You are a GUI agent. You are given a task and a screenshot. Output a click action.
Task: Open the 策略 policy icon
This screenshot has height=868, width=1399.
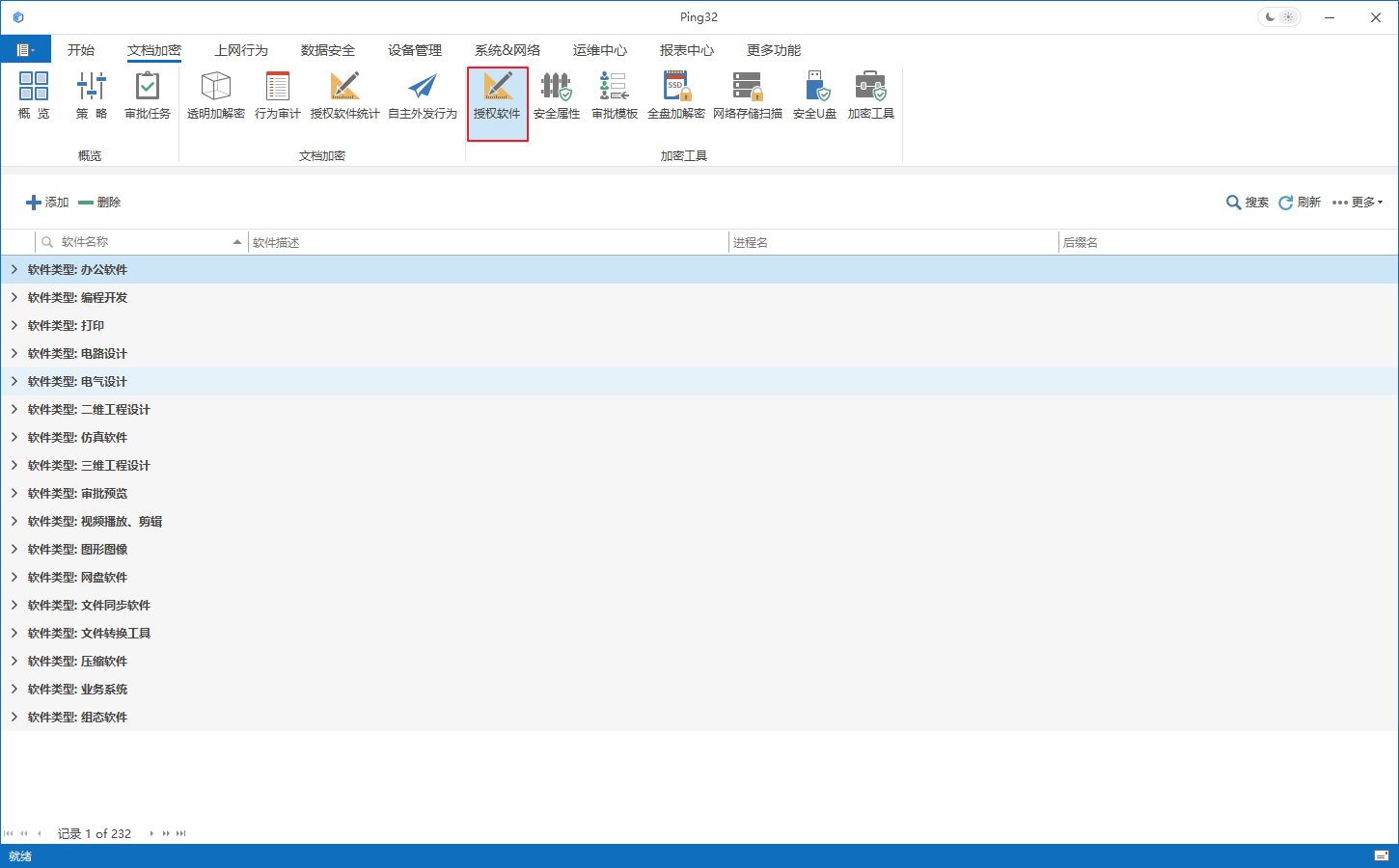(92, 95)
